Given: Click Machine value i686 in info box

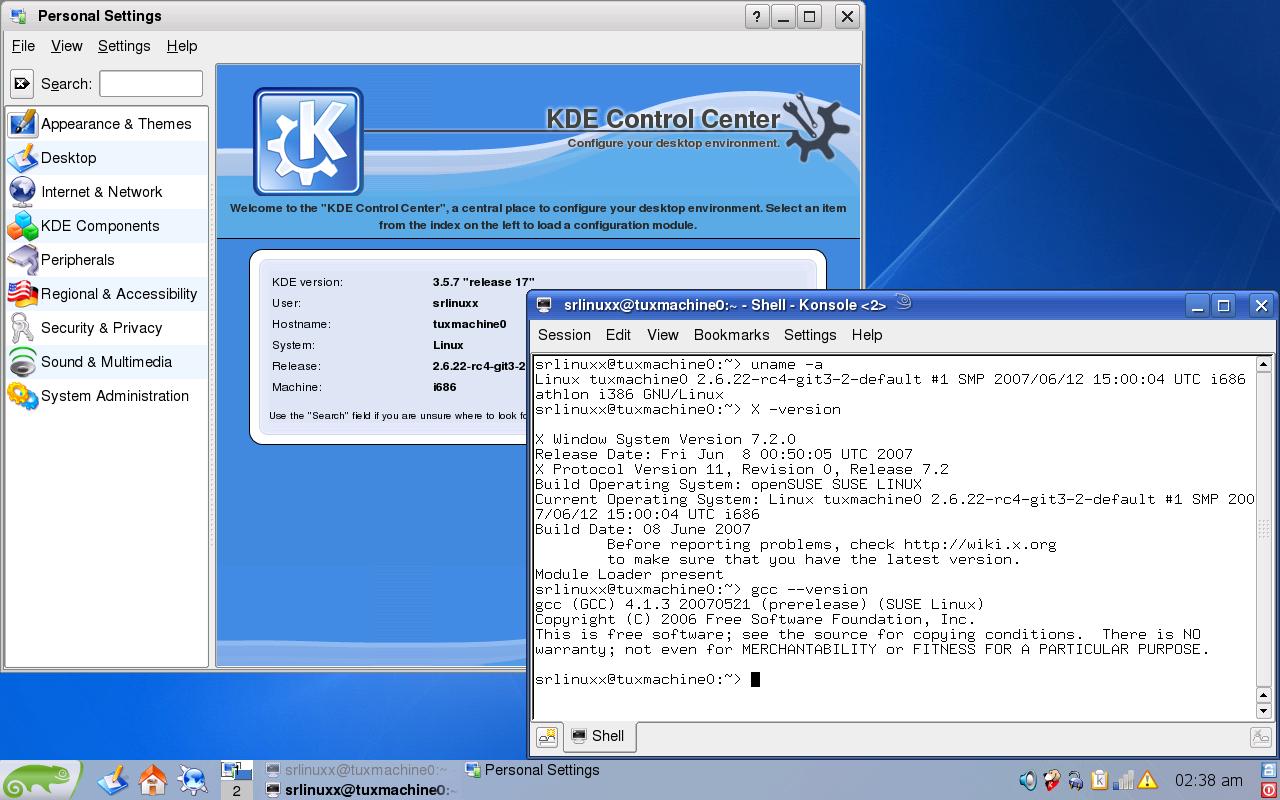Looking at the screenshot, I should tap(445, 387).
